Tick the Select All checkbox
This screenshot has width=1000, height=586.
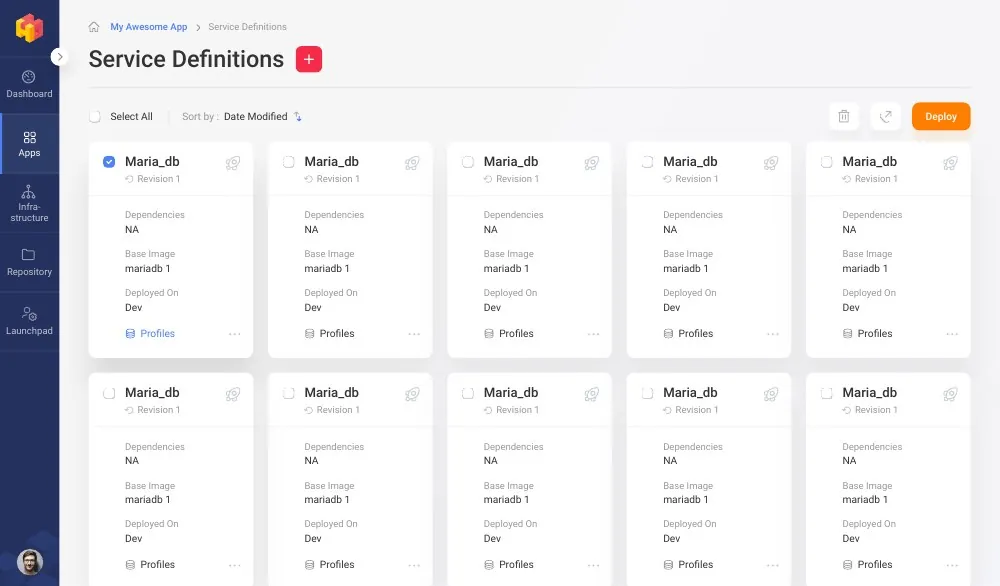(x=95, y=117)
